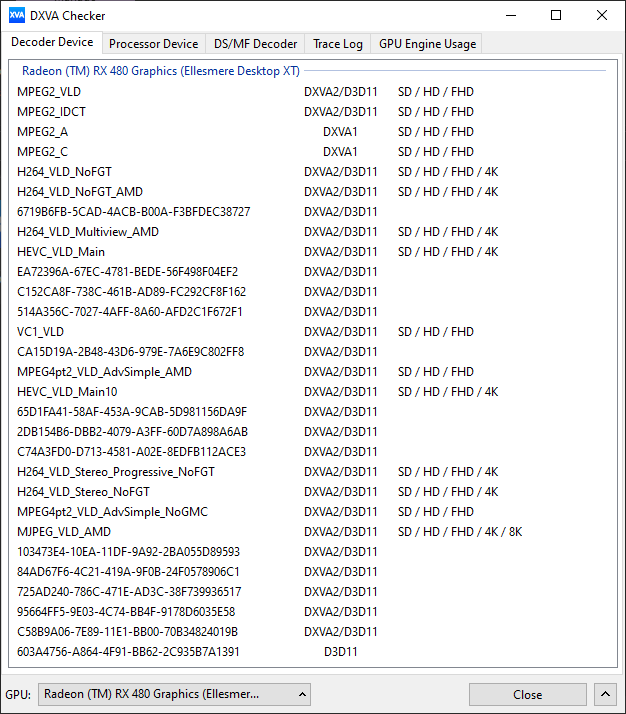Select GUID 514A356C-7027-4AFF-8A60-AFD2C1F672F1
Image resolution: width=626 pixels, height=714 pixels.
pyautogui.click(x=312, y=312)
